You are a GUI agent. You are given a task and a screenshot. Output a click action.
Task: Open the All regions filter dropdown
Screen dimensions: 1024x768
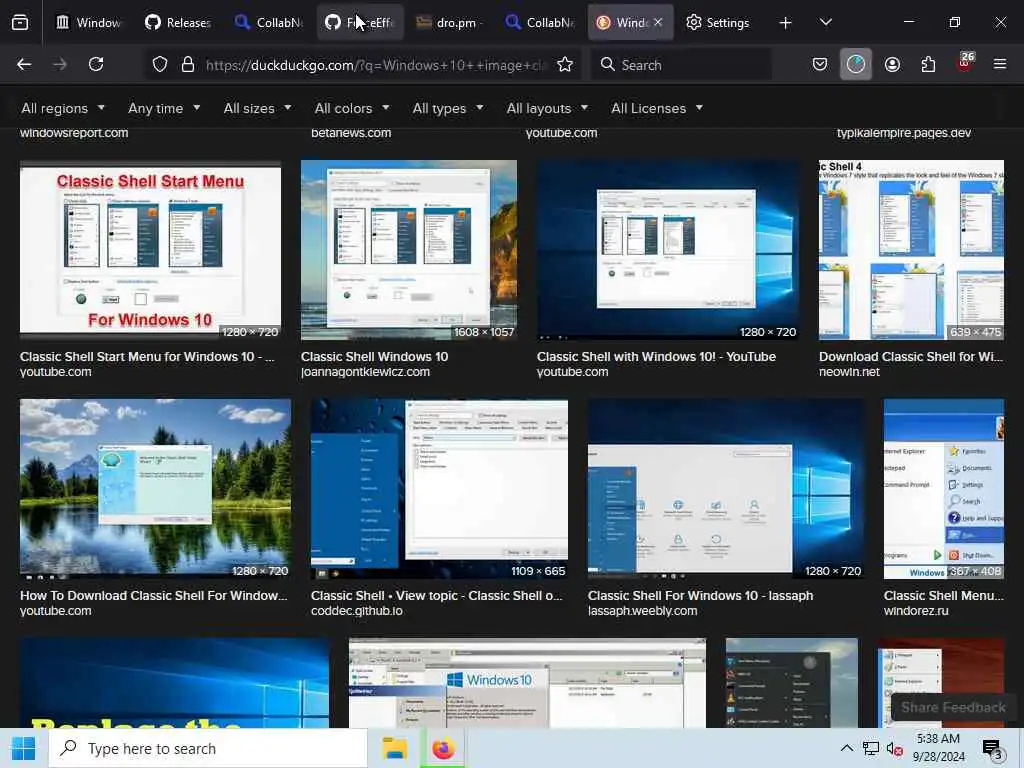point(63,108)
